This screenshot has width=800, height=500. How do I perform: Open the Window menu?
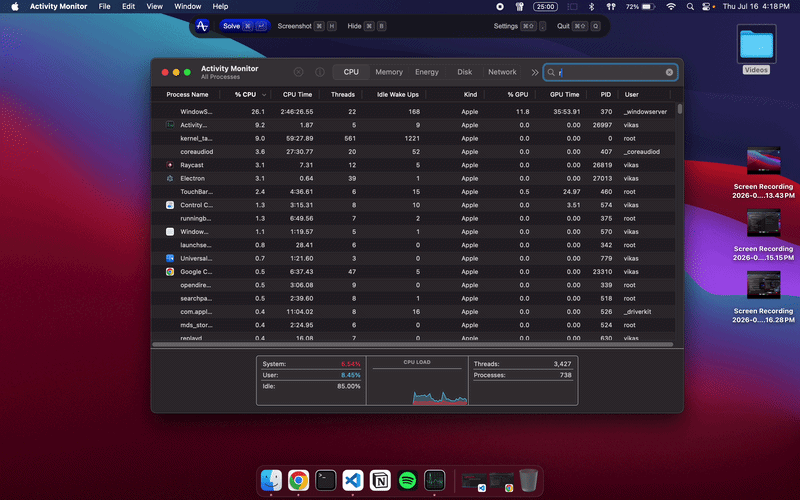click(x=187, y=7)
